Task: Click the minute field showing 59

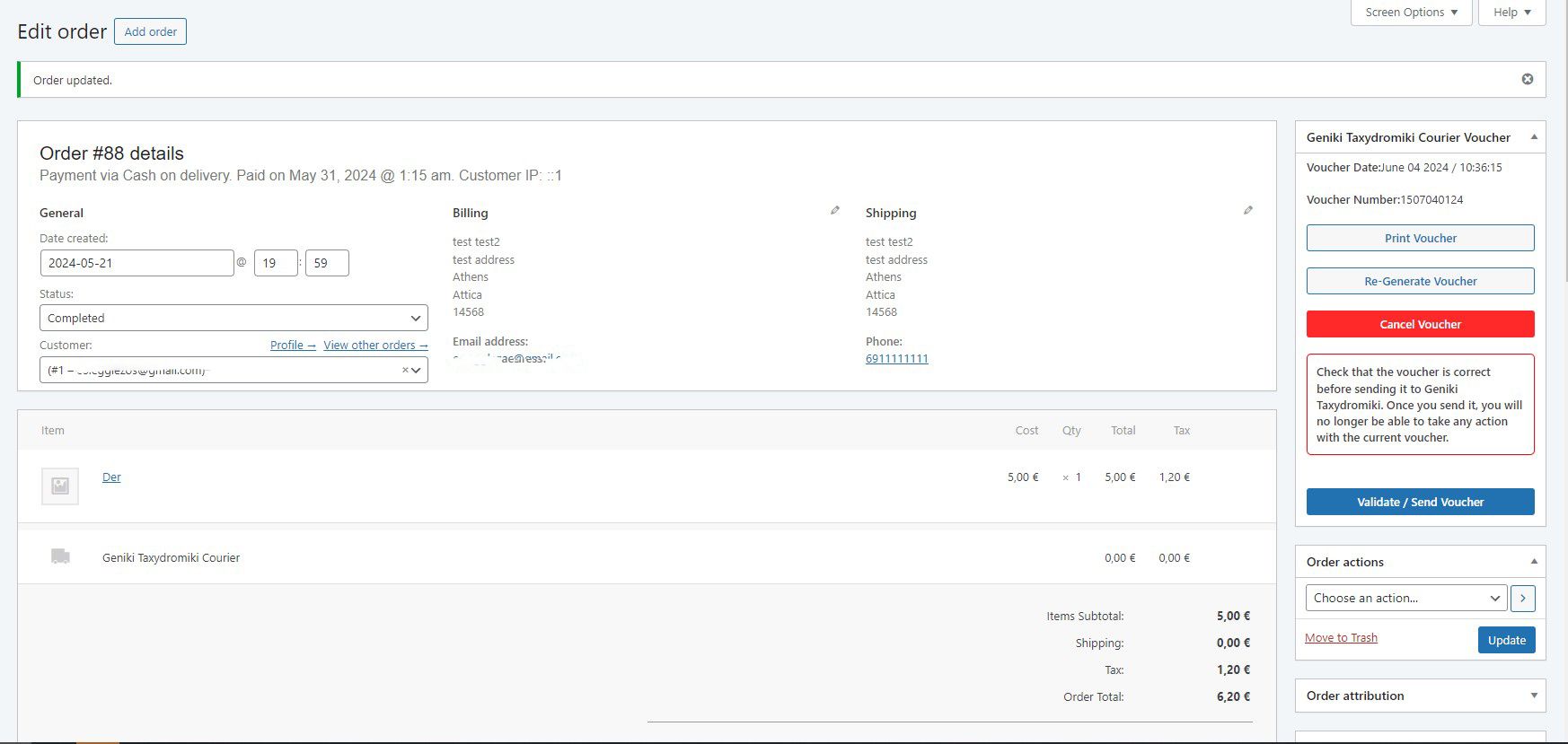Action: [327, 263]
